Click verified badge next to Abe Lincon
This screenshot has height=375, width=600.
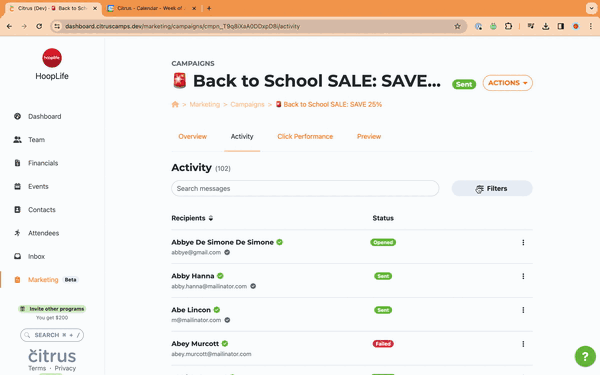[217, 310]
